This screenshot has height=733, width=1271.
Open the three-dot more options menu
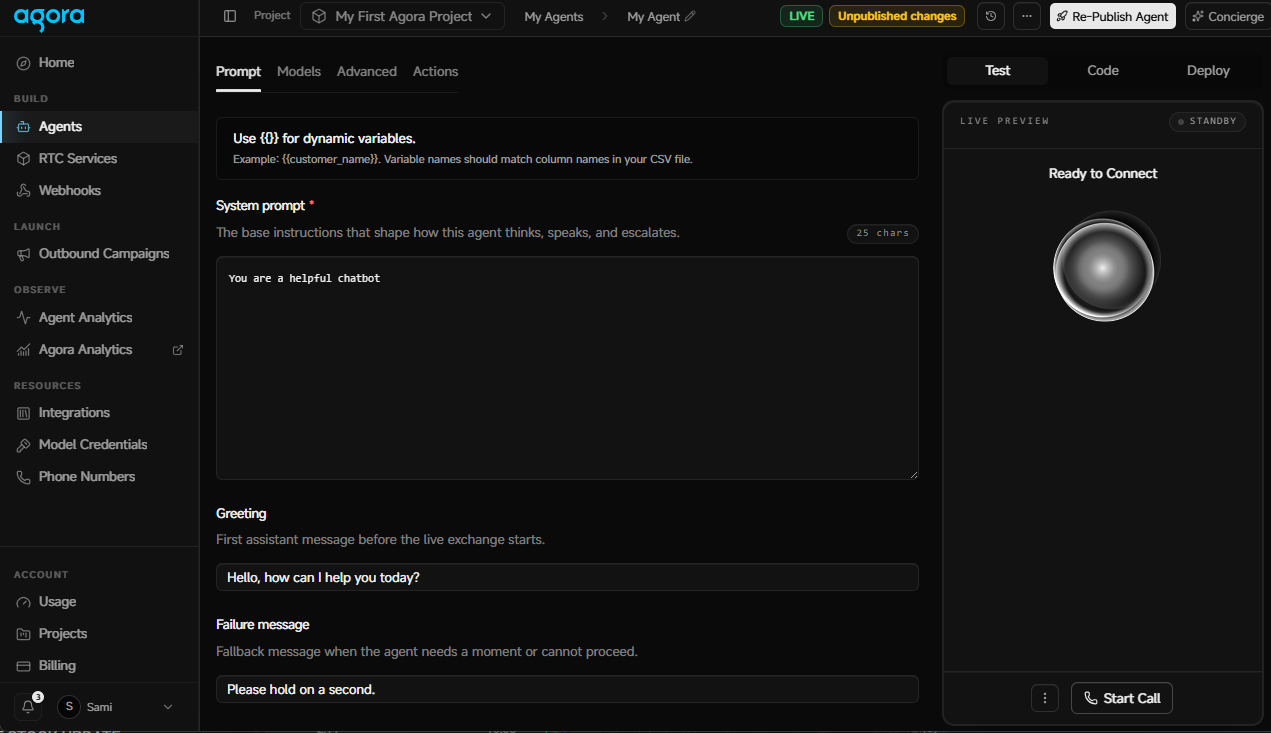coord(1026,16)
